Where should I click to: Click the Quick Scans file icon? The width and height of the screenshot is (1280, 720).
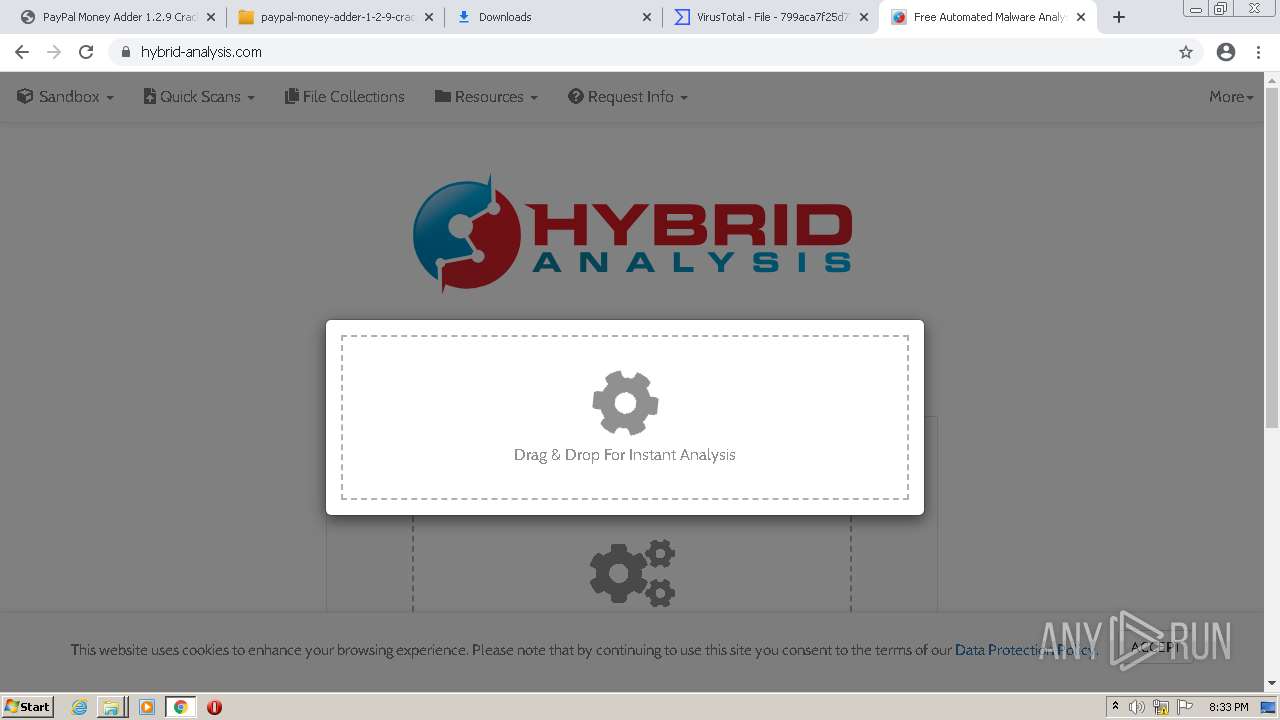pos(150,96)
